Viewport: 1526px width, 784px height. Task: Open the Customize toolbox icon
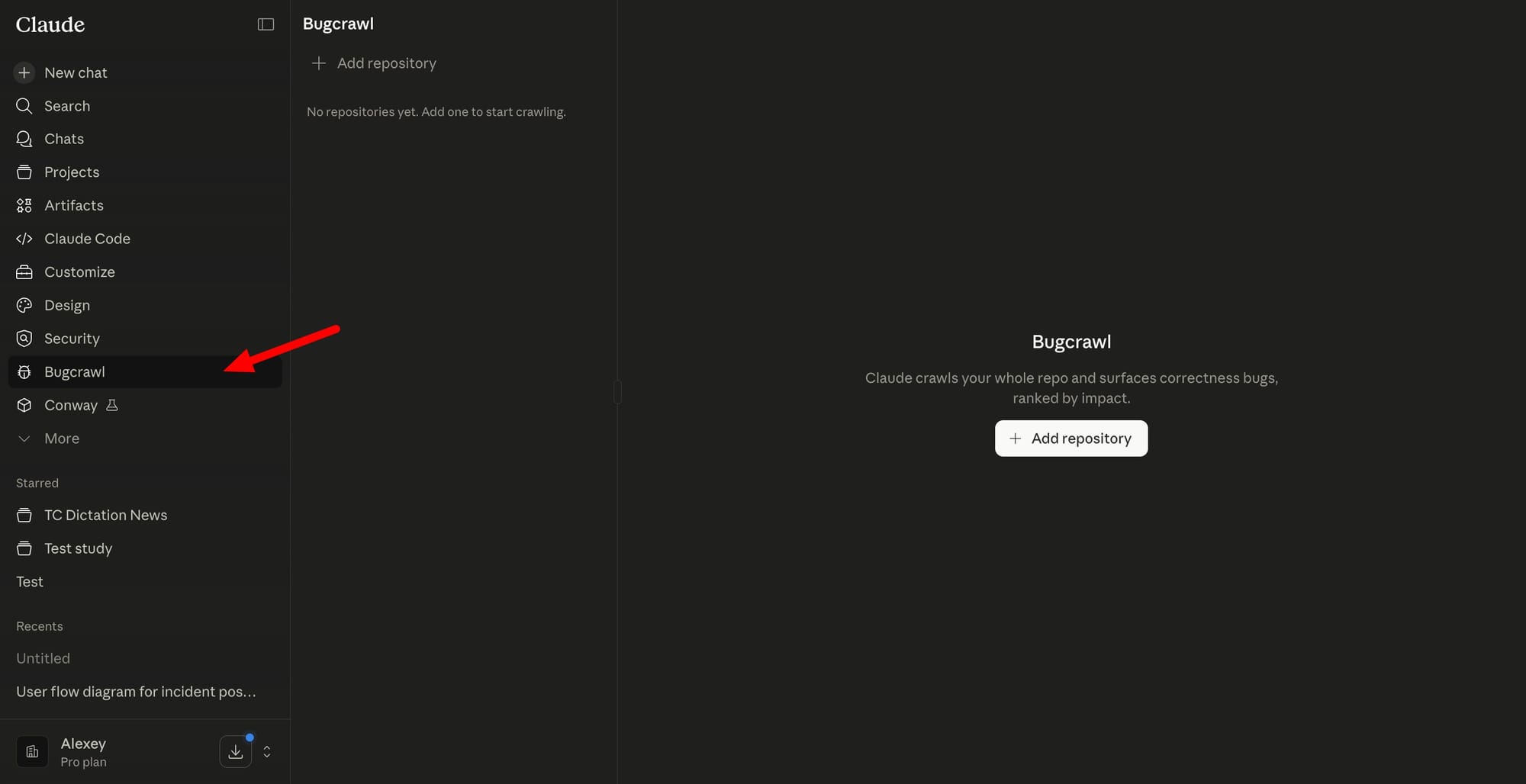click(24, 272)
